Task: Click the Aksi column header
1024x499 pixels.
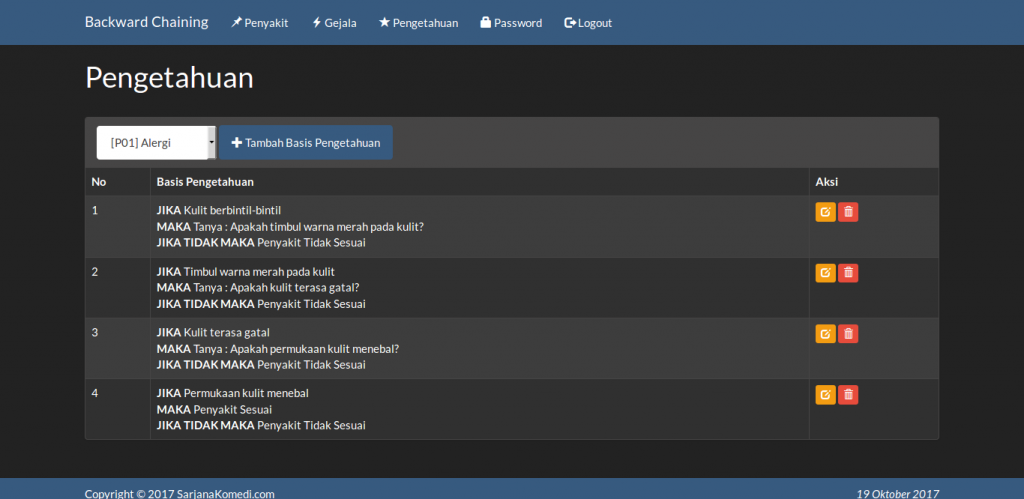Action: coord(827,182)
